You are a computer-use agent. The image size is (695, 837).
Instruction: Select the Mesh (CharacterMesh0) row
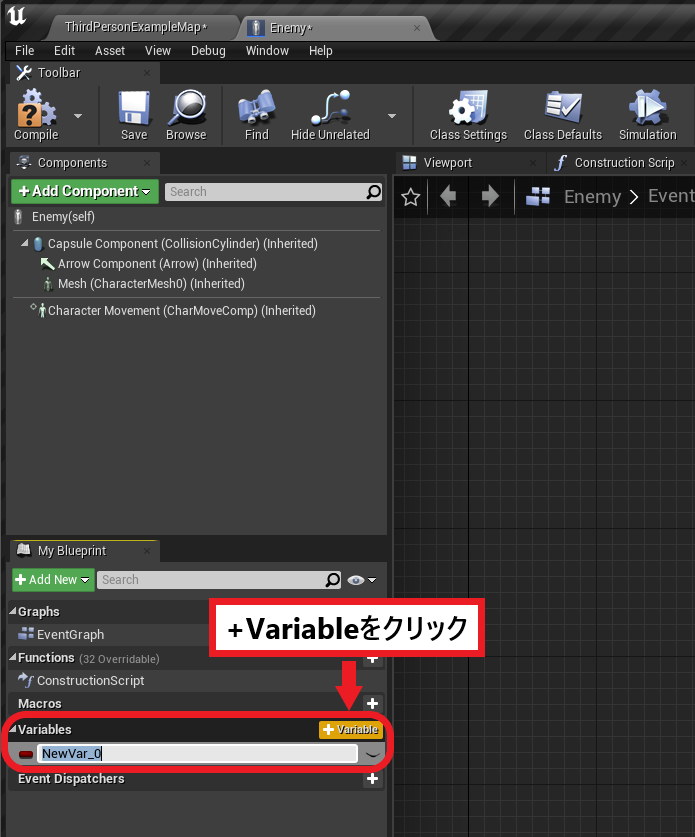151,283
